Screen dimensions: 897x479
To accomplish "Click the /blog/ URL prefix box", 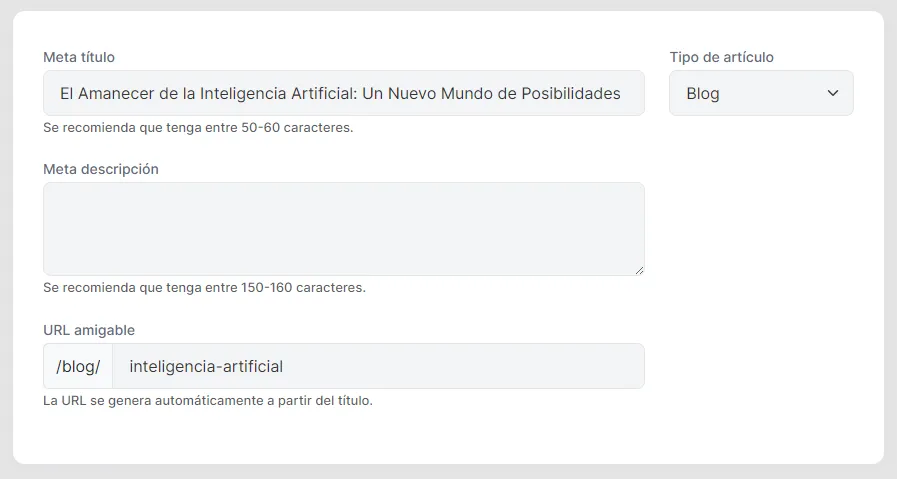I will pos(78,366).
